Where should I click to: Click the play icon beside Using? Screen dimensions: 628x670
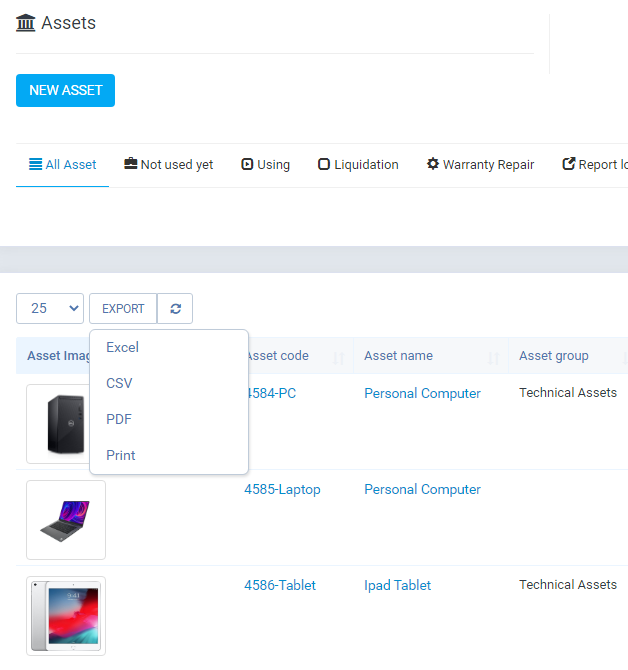coord(247,164)
